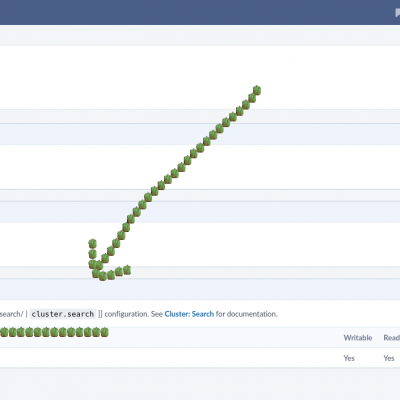Viewport: 400px width, 400px height.
Task: Select the light-blue row beneath the arrowhead
Action: click(200, 289)
